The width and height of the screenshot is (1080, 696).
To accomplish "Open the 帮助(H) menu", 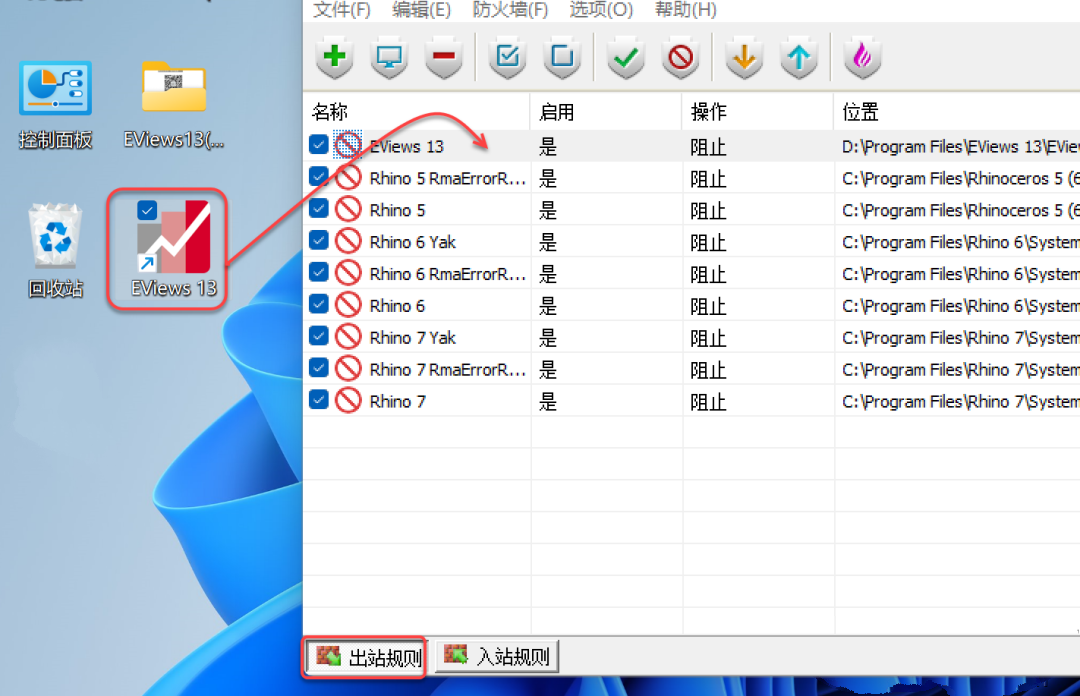I will pos(685,10).
